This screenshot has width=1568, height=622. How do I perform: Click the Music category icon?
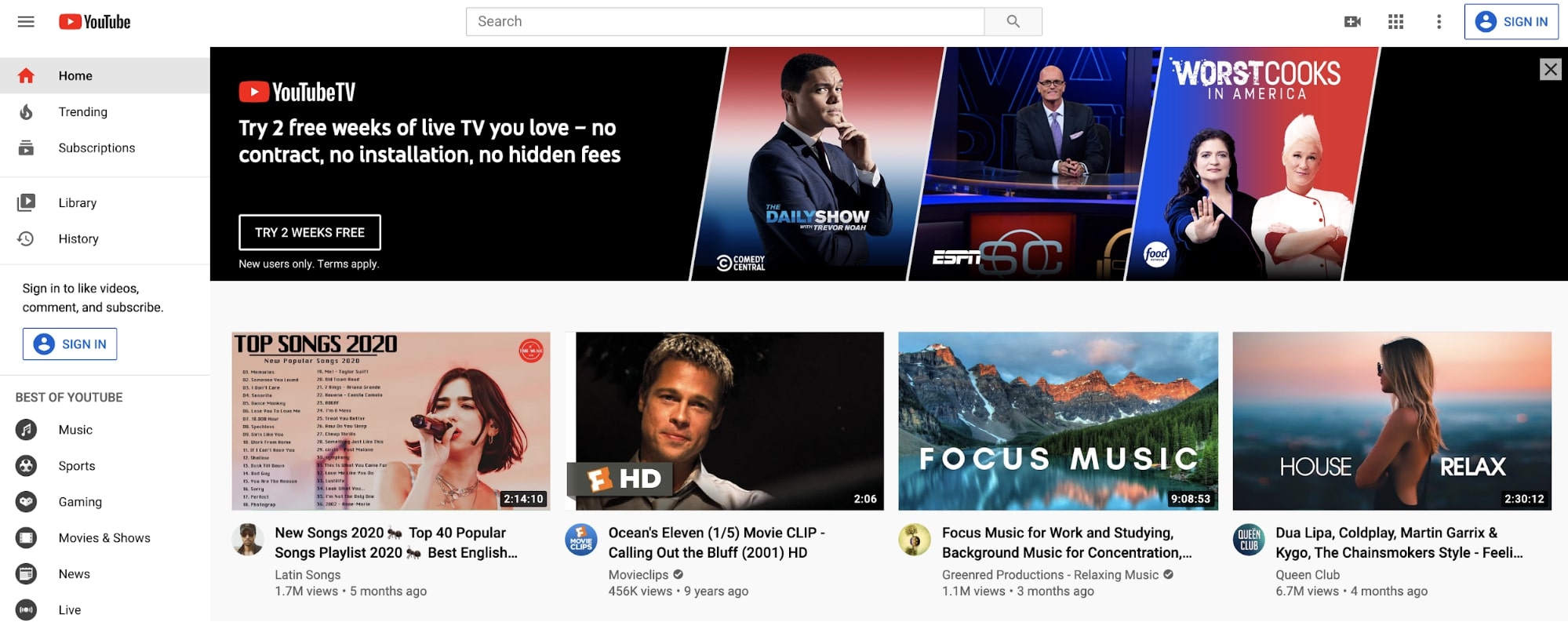tap(26, 430)
